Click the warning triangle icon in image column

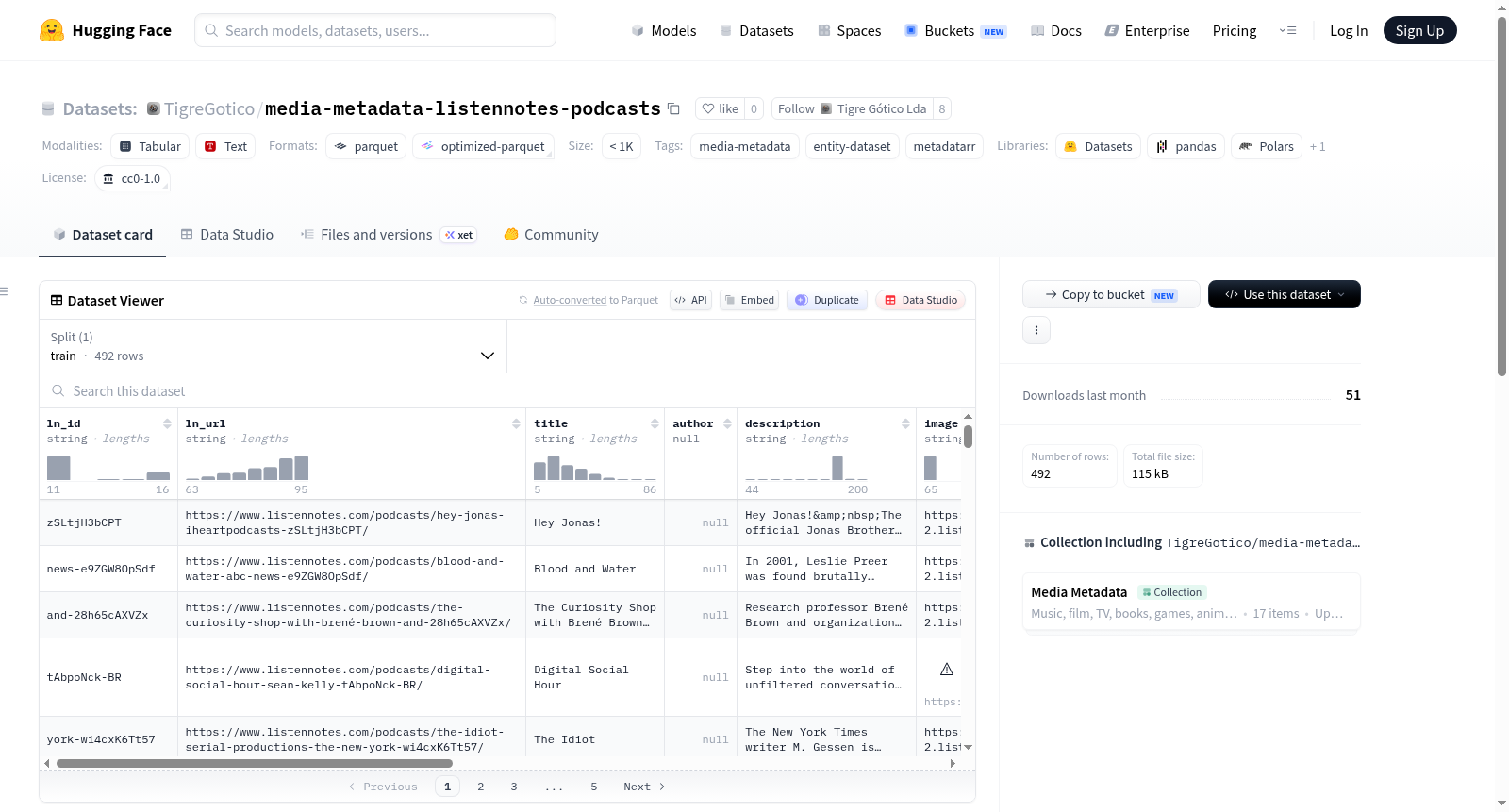point(947,670)
